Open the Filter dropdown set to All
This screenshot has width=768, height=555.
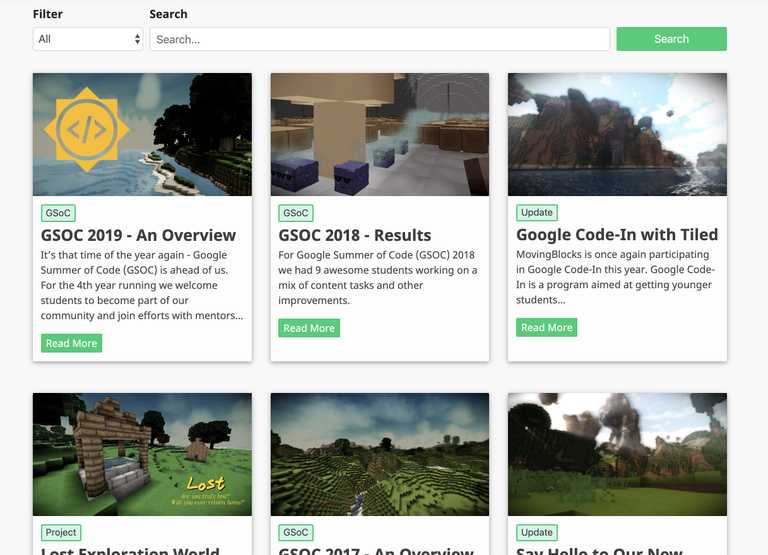click(88, 39)
